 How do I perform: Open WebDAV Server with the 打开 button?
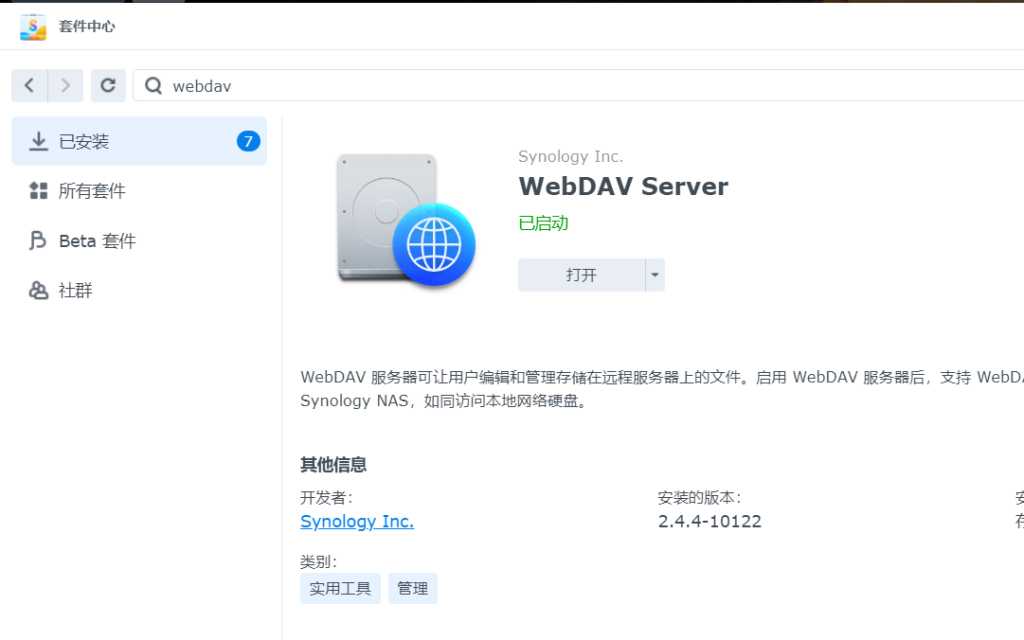coord(581,275)
